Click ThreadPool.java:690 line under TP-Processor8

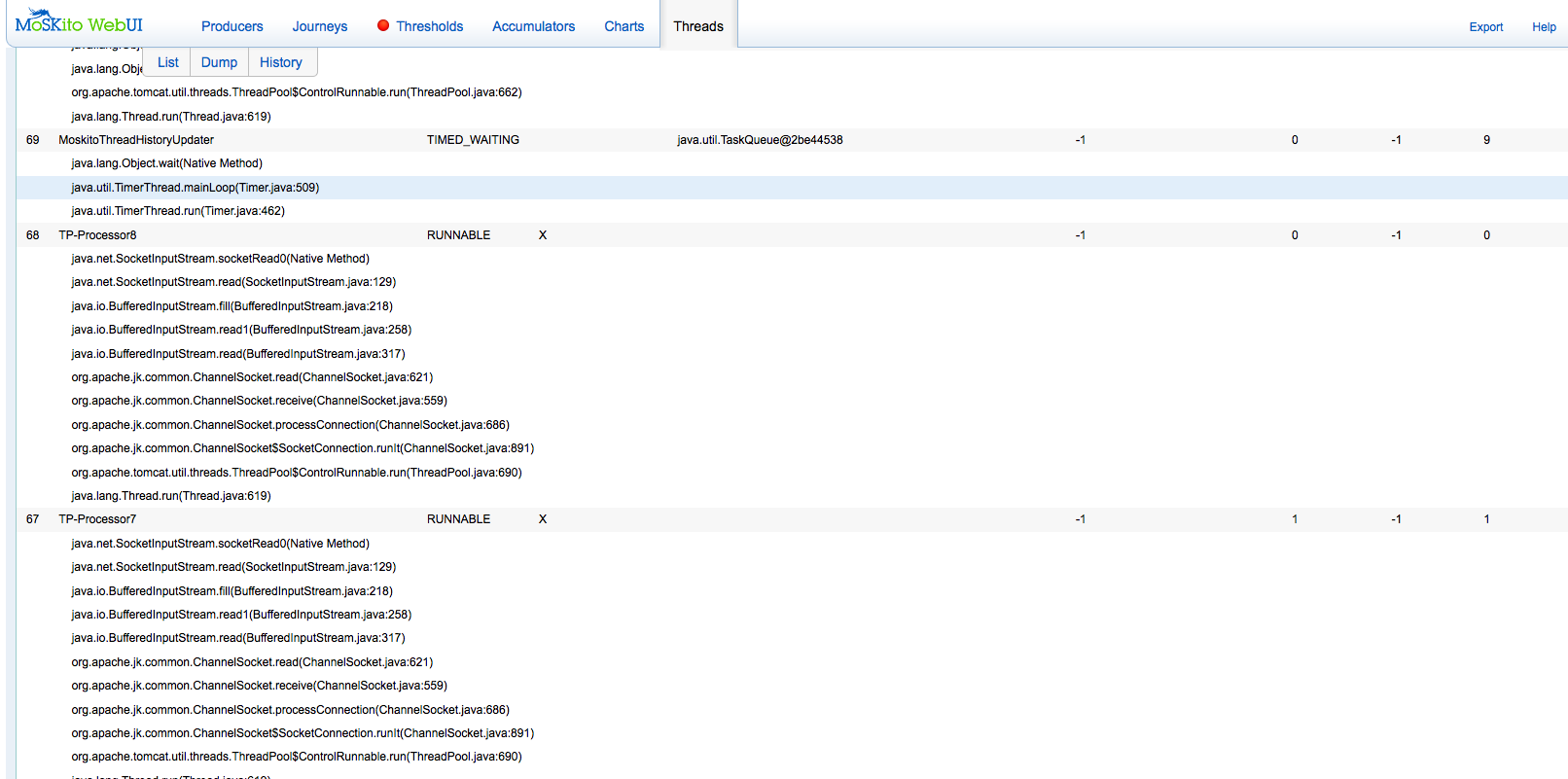pos(297,473)
